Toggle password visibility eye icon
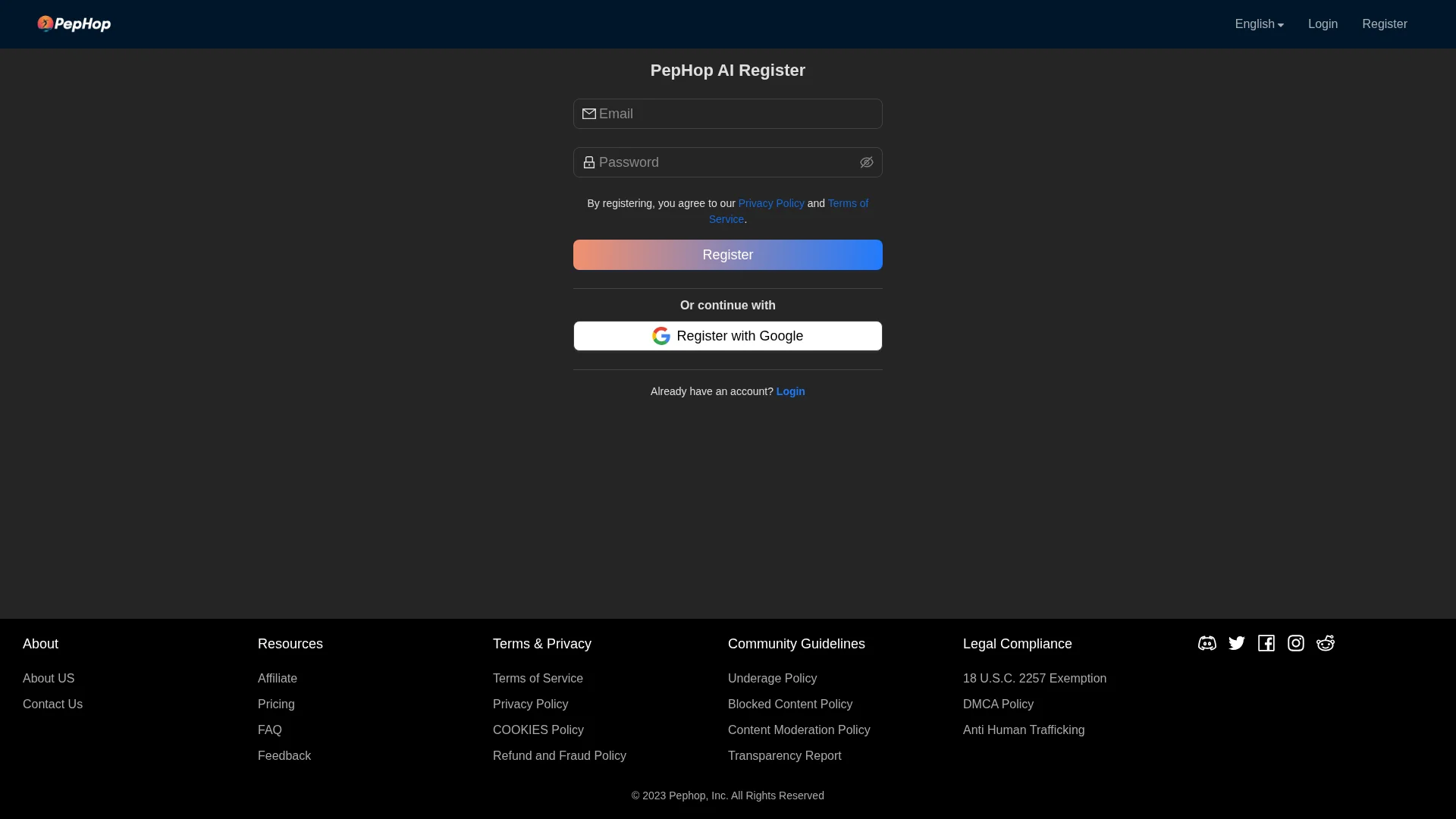Image resolution: width=1456 pixels, height=819 pixels. [867, 162]
